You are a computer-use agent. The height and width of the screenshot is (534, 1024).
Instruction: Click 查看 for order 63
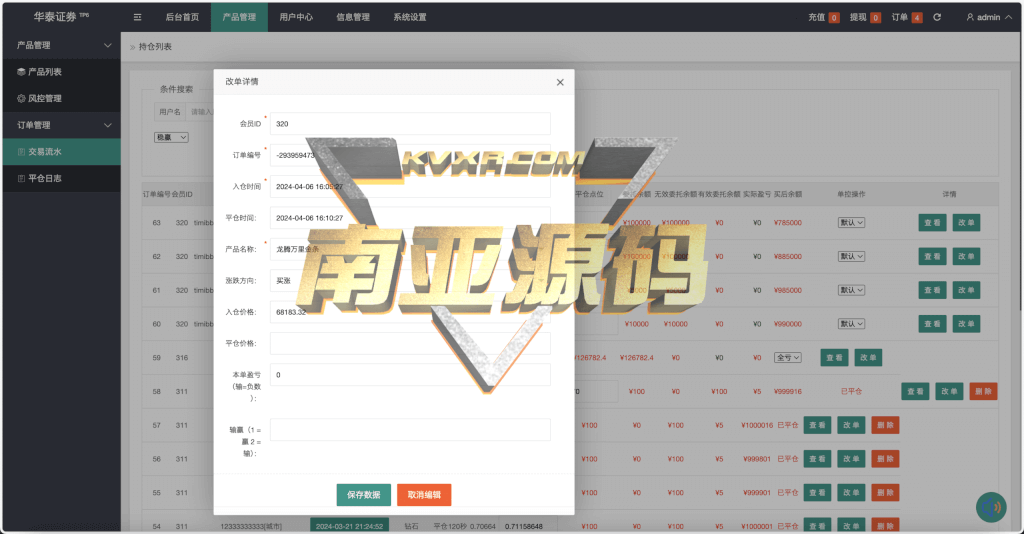pyautogui.click(x=932, y=223)
